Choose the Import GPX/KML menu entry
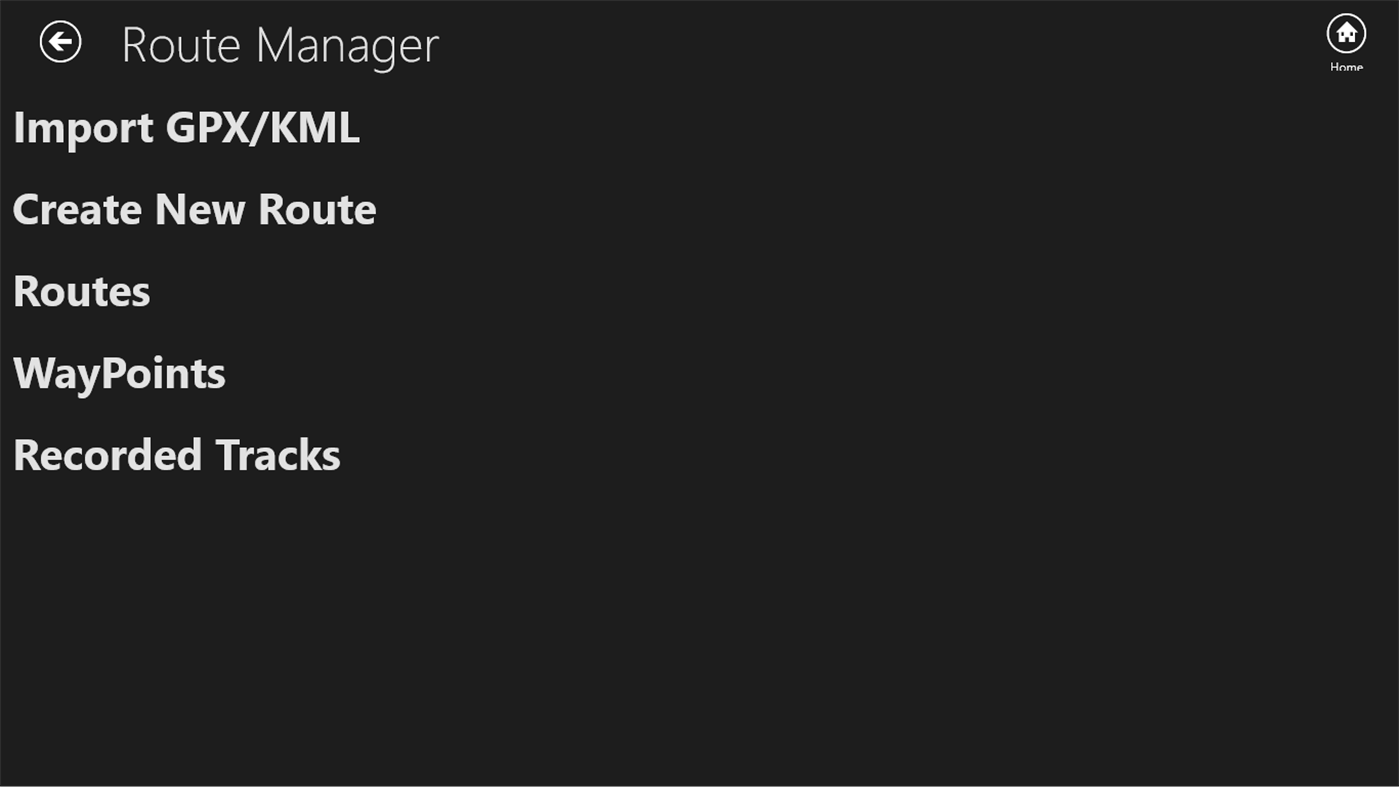Image resolution: width=1399 pixels, height=787 pixels. [x=186, y=128]
